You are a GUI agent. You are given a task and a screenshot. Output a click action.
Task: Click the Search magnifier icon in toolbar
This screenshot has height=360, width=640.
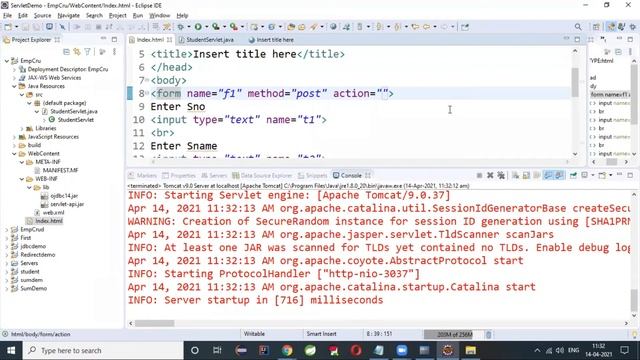(578, 27)
